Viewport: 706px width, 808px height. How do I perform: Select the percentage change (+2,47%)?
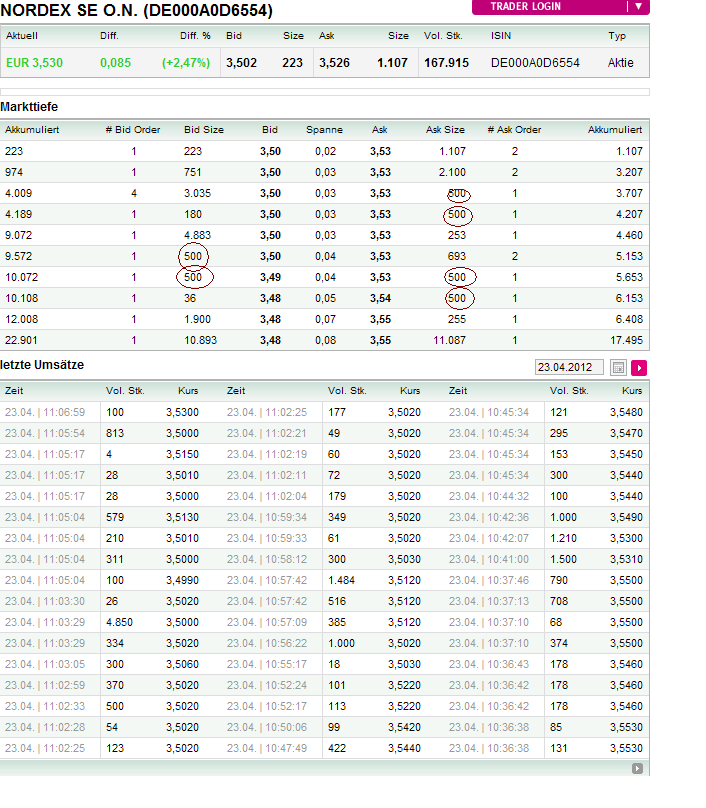click(186, 63)
